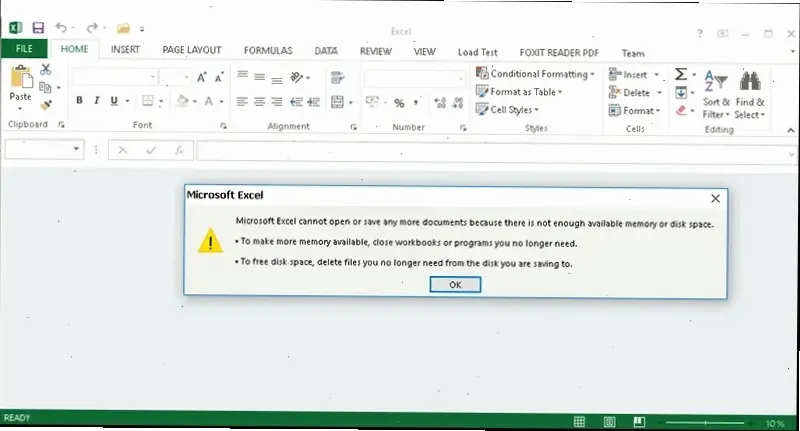Click the Percent Style icon
Image resolution: width=800 pixels, height=431 pixels.
(399, 102)
